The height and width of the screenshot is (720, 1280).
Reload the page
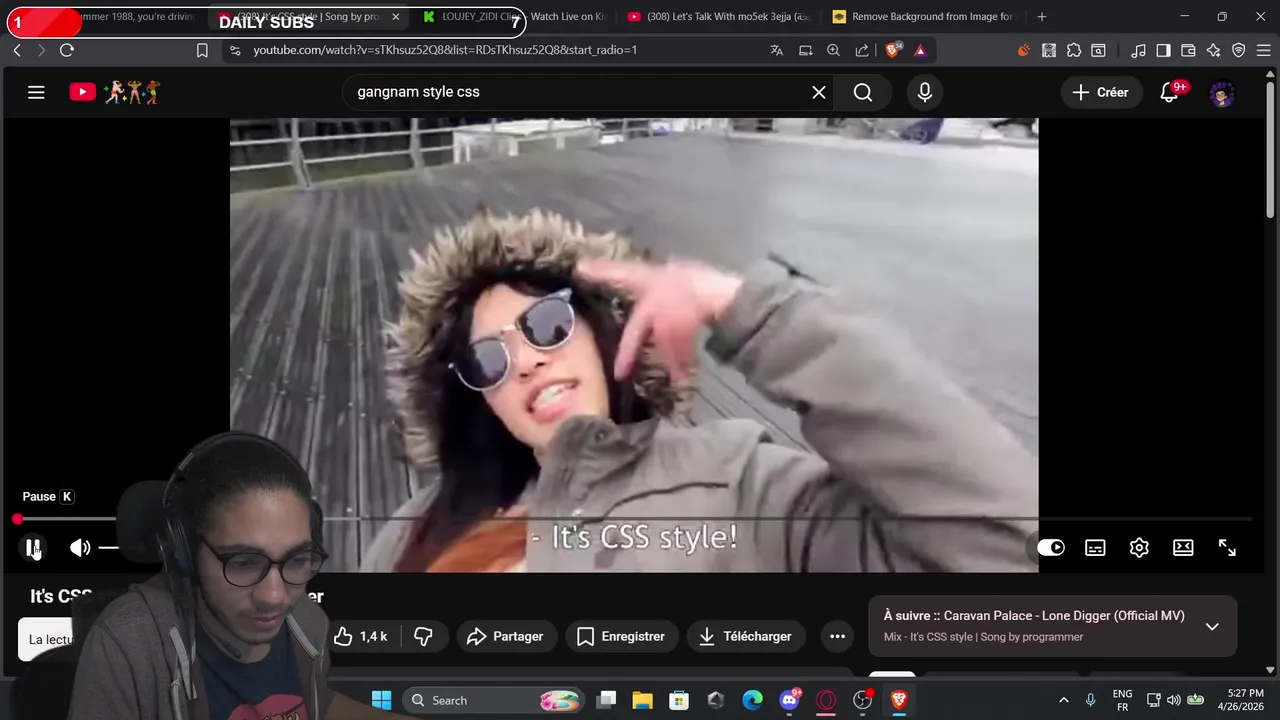pos(67,50)
